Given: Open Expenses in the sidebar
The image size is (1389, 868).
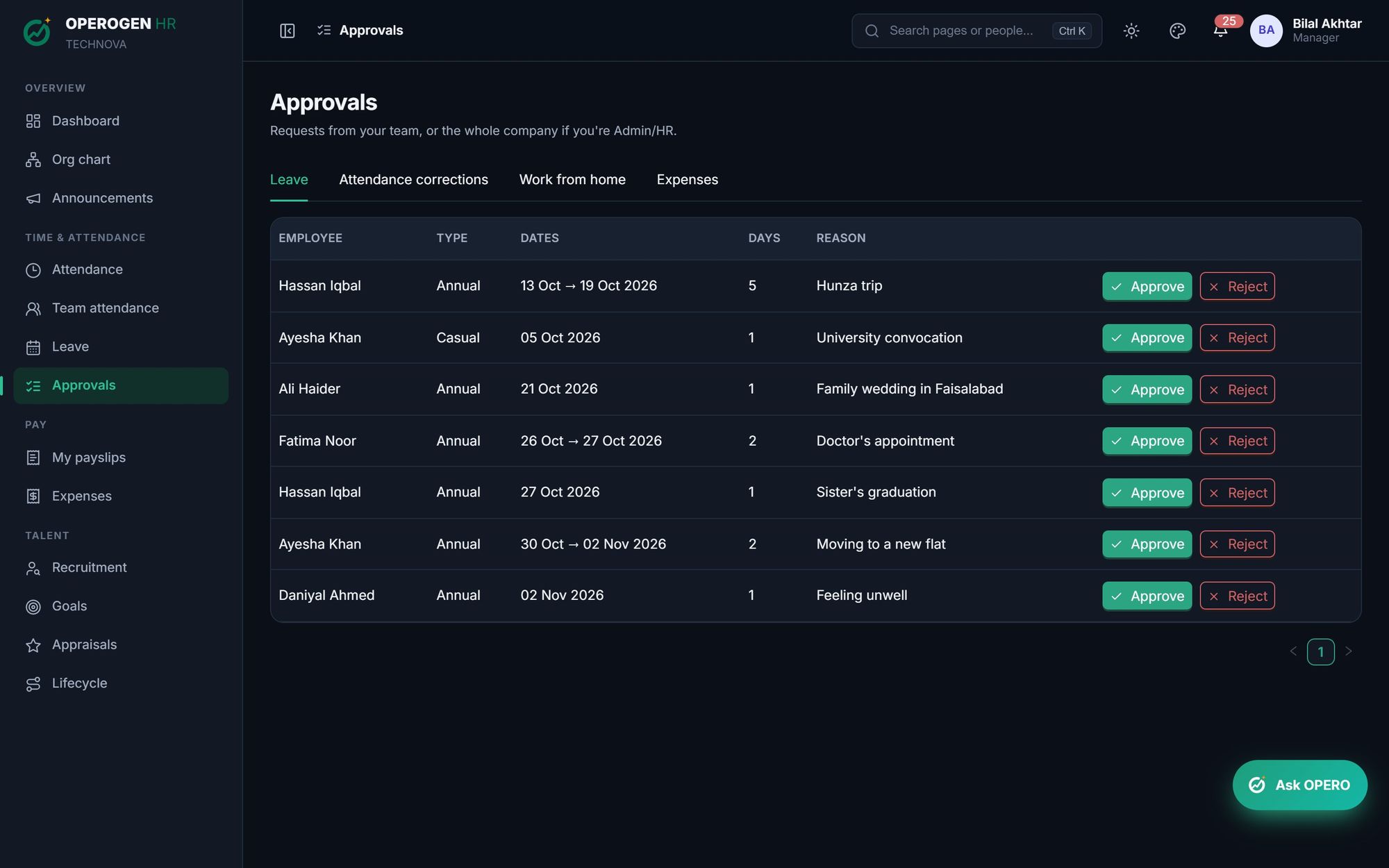Looking at the screenshot, I should tap(121, 496).
